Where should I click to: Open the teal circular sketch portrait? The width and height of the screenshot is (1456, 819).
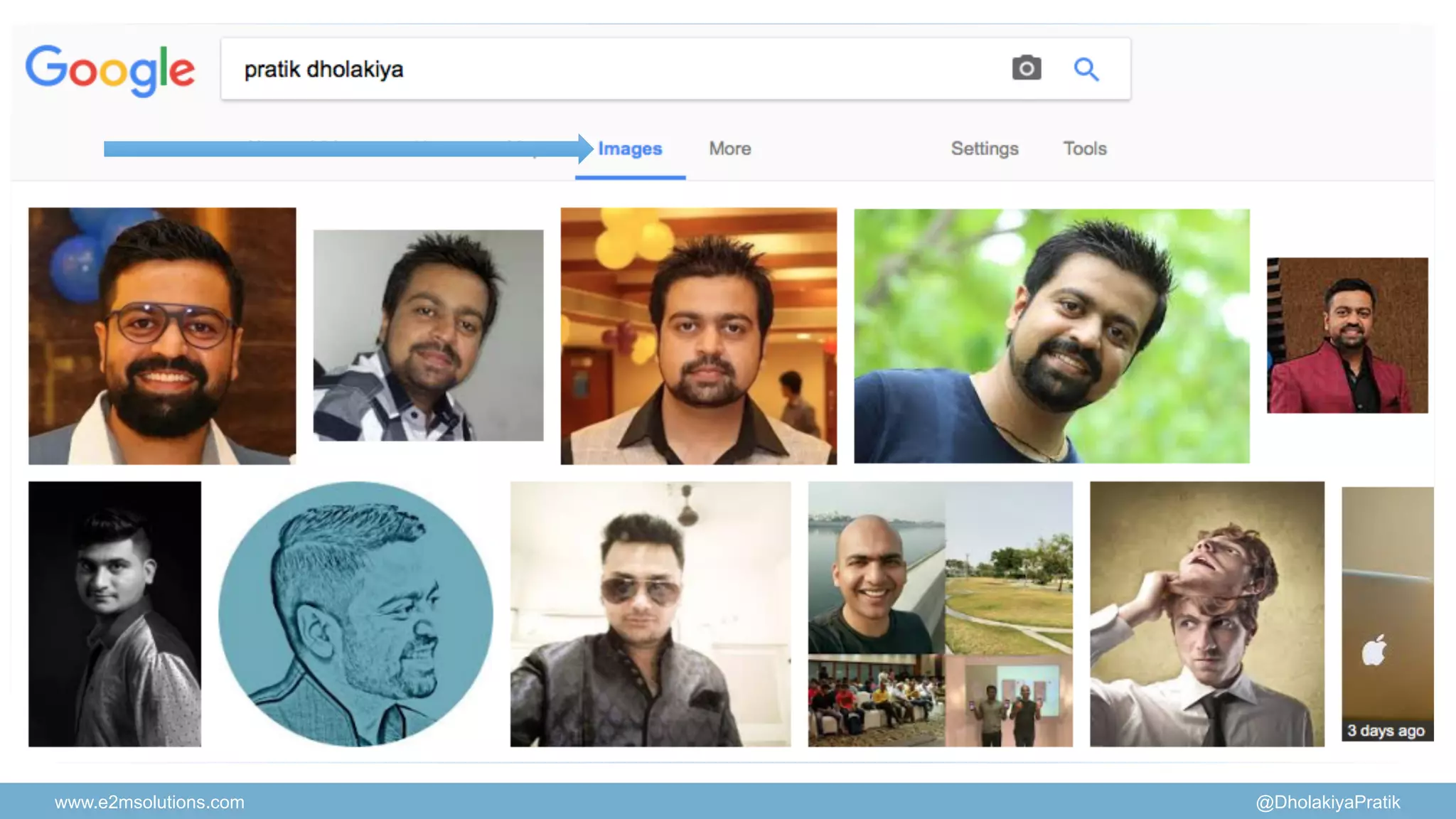coord(355,614)
